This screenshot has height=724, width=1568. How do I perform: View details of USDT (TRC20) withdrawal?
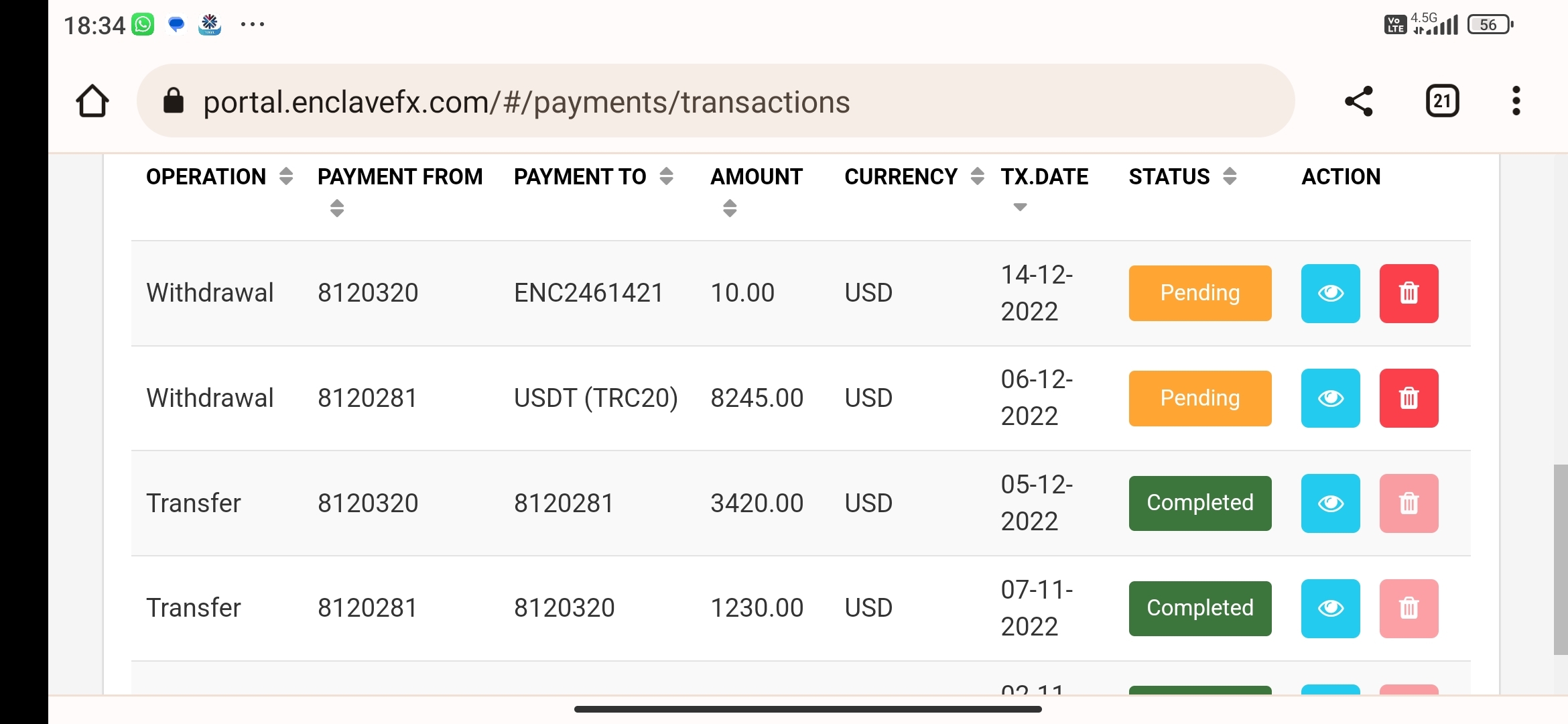[1330, 398]
